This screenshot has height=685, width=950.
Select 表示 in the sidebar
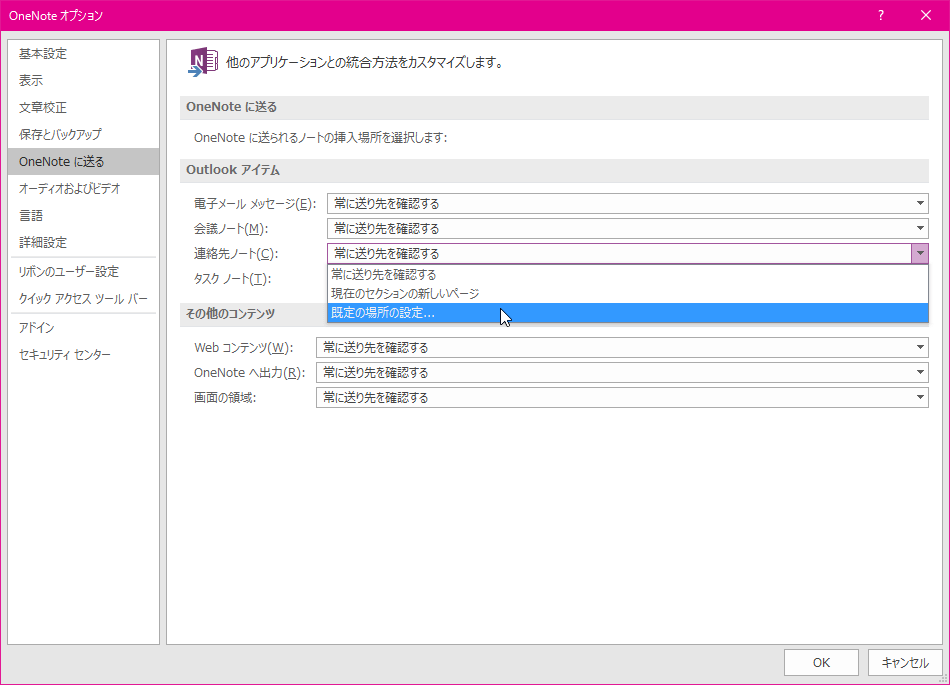tap(84, 80)
